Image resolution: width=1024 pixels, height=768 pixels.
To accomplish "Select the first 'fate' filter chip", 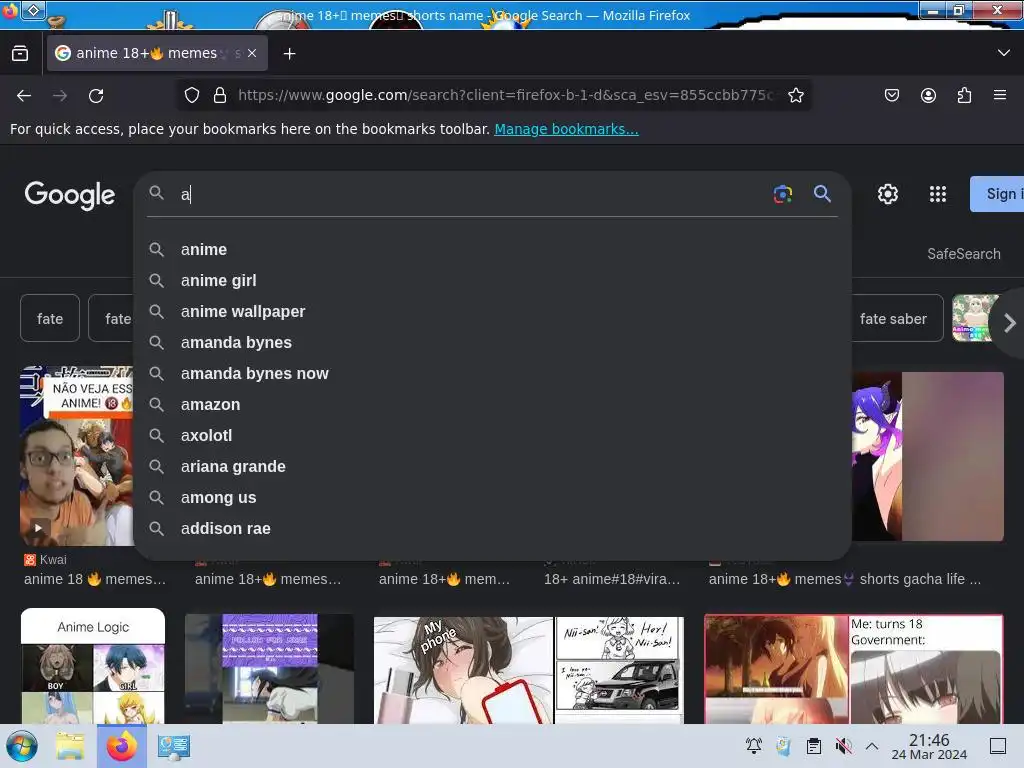I will point(50,319).
